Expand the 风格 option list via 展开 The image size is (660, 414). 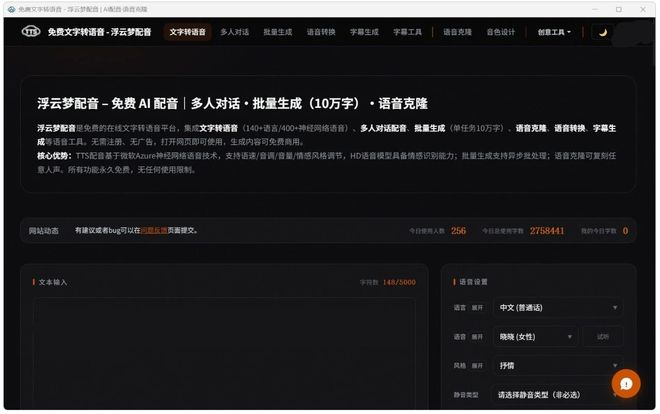coord(477,366)
